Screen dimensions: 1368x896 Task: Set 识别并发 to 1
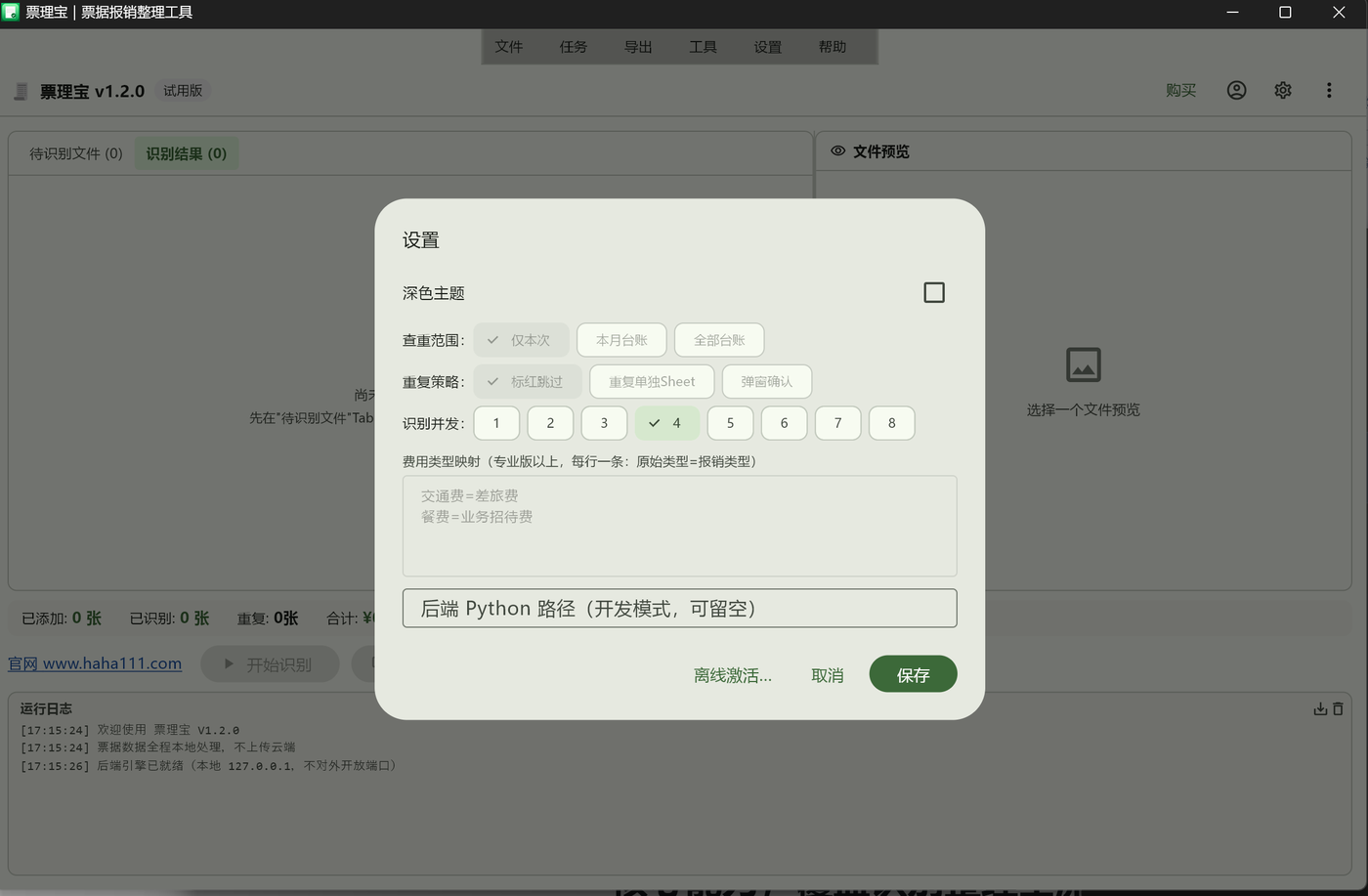coord(496,423)
